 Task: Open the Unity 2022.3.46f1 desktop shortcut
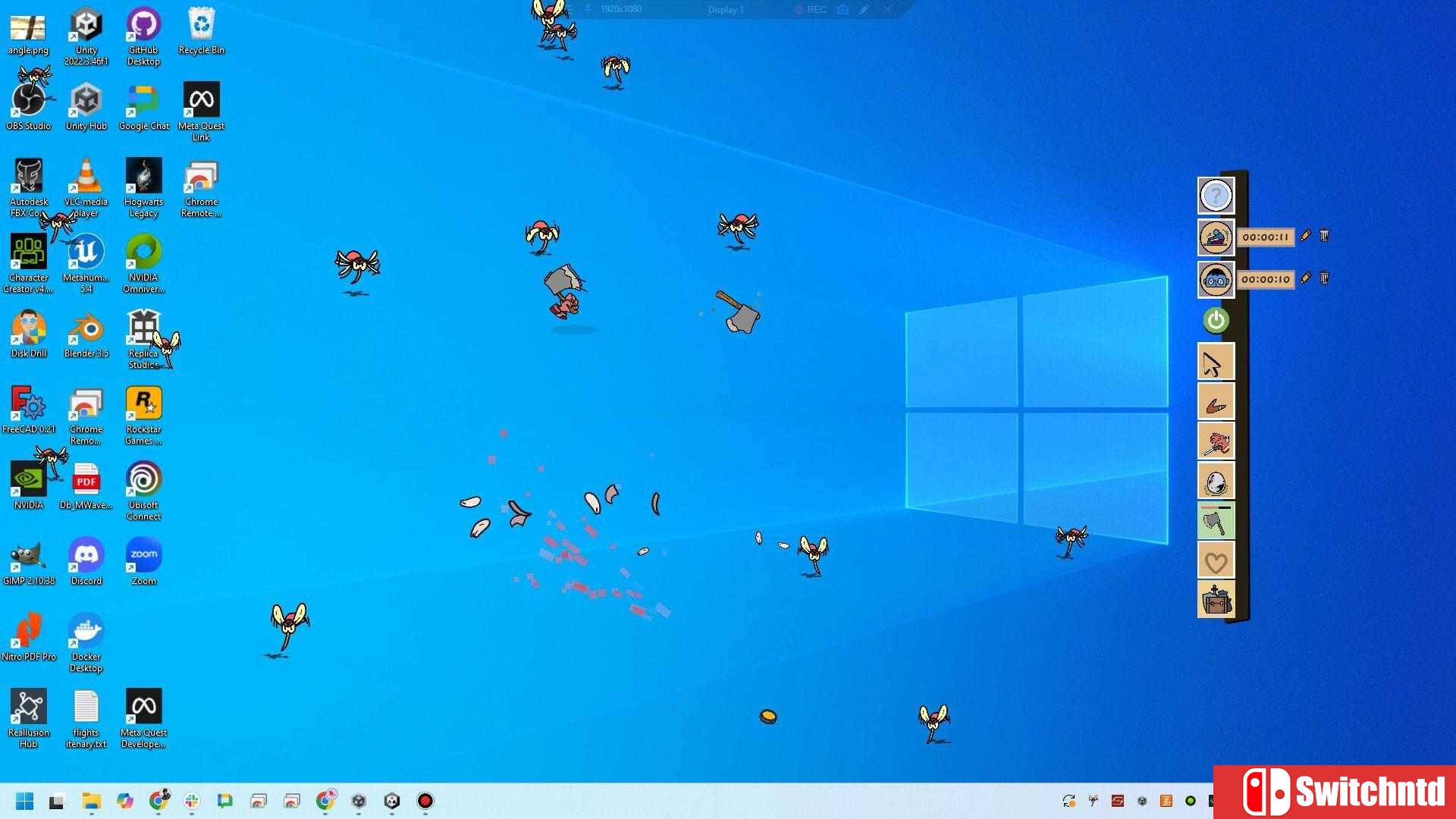coord(86,36)
